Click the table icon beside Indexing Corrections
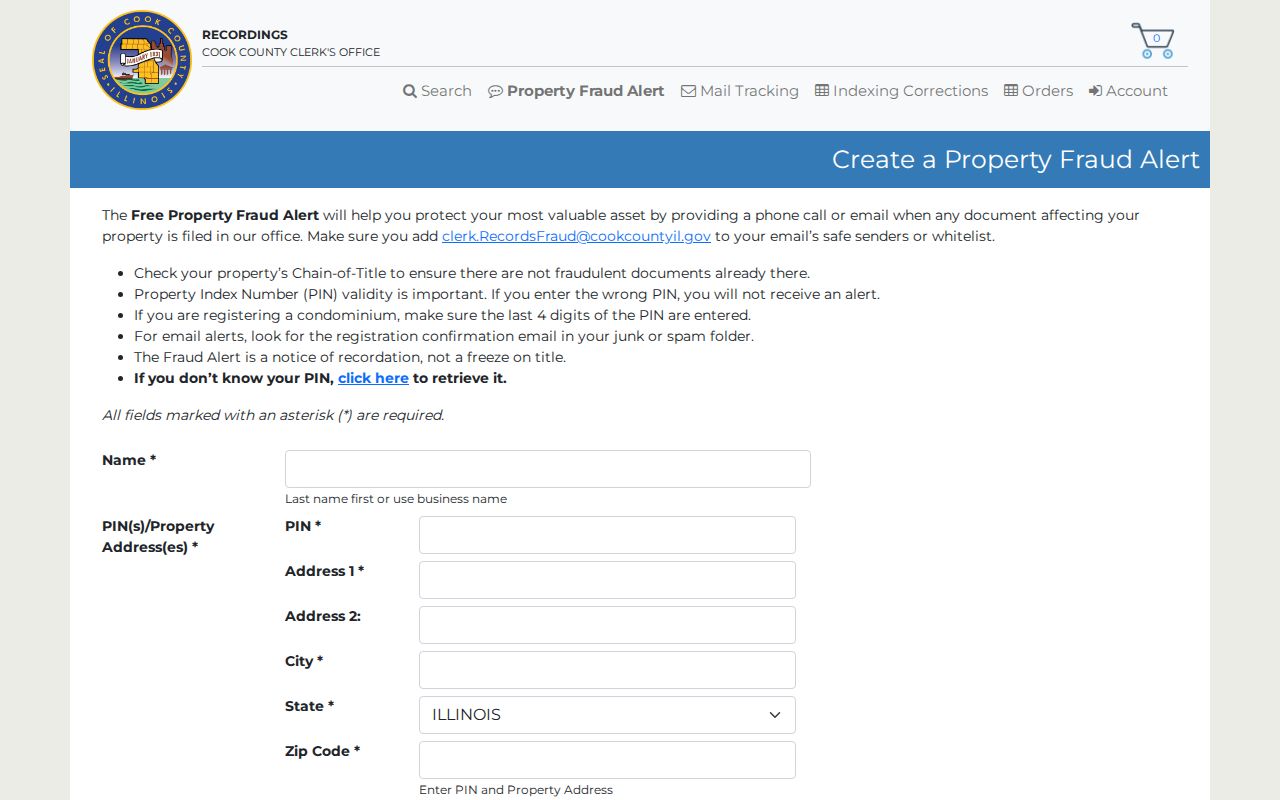Screen dimensions: 1280x800 tap(822, 91)
